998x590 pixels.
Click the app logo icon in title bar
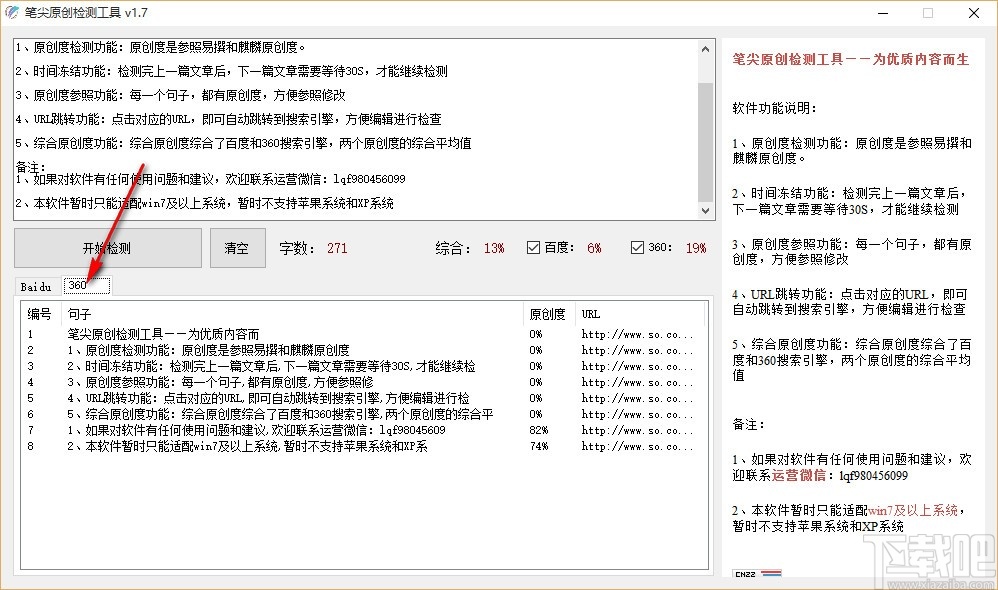click(11, 13)
